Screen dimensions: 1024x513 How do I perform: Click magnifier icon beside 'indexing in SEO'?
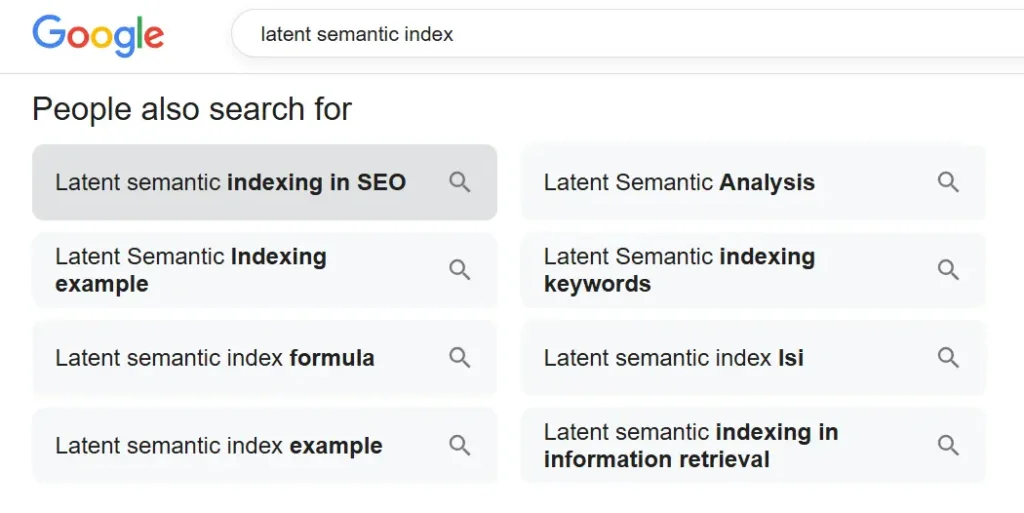[x=460, y=182]
